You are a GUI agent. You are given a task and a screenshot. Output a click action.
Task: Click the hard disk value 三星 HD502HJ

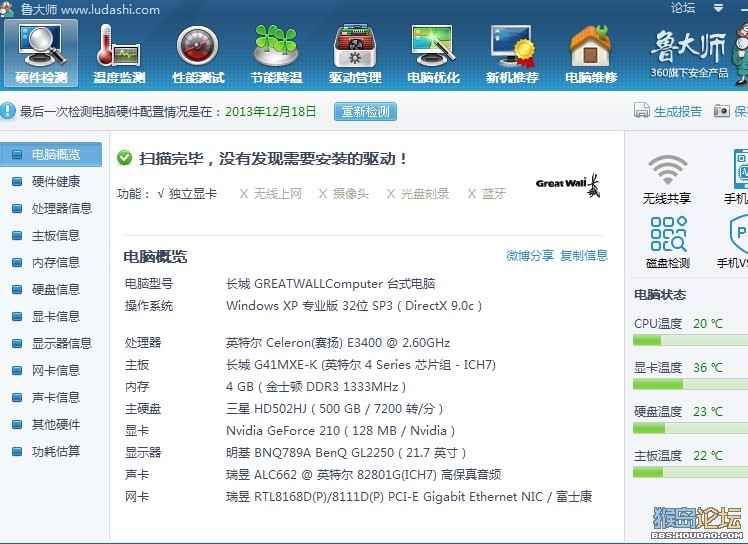pos(334,408)
